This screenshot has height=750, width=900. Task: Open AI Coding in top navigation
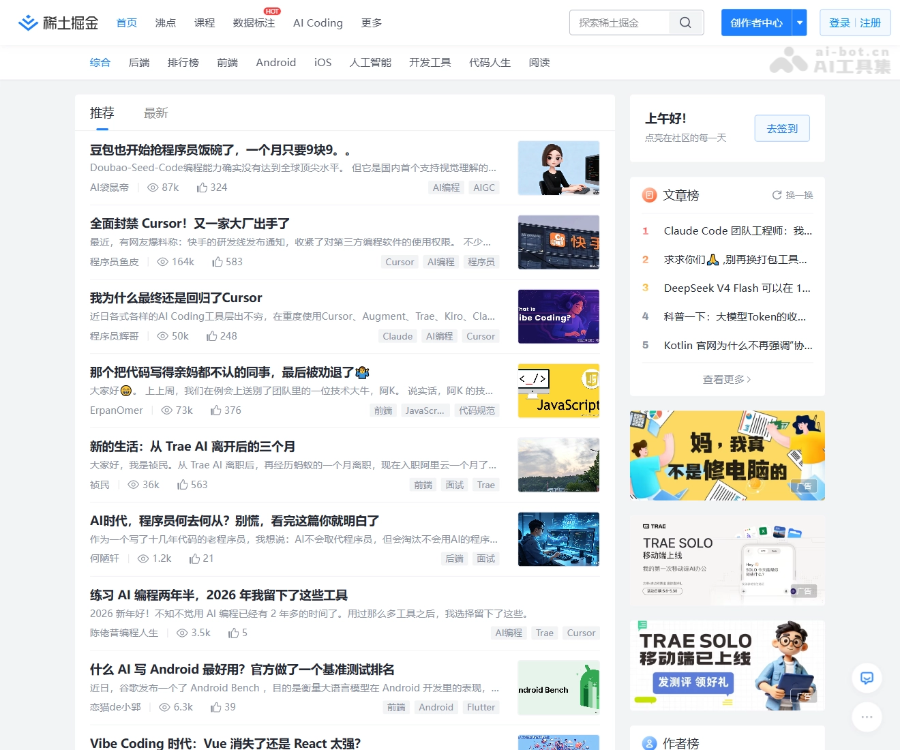point(317,23)
